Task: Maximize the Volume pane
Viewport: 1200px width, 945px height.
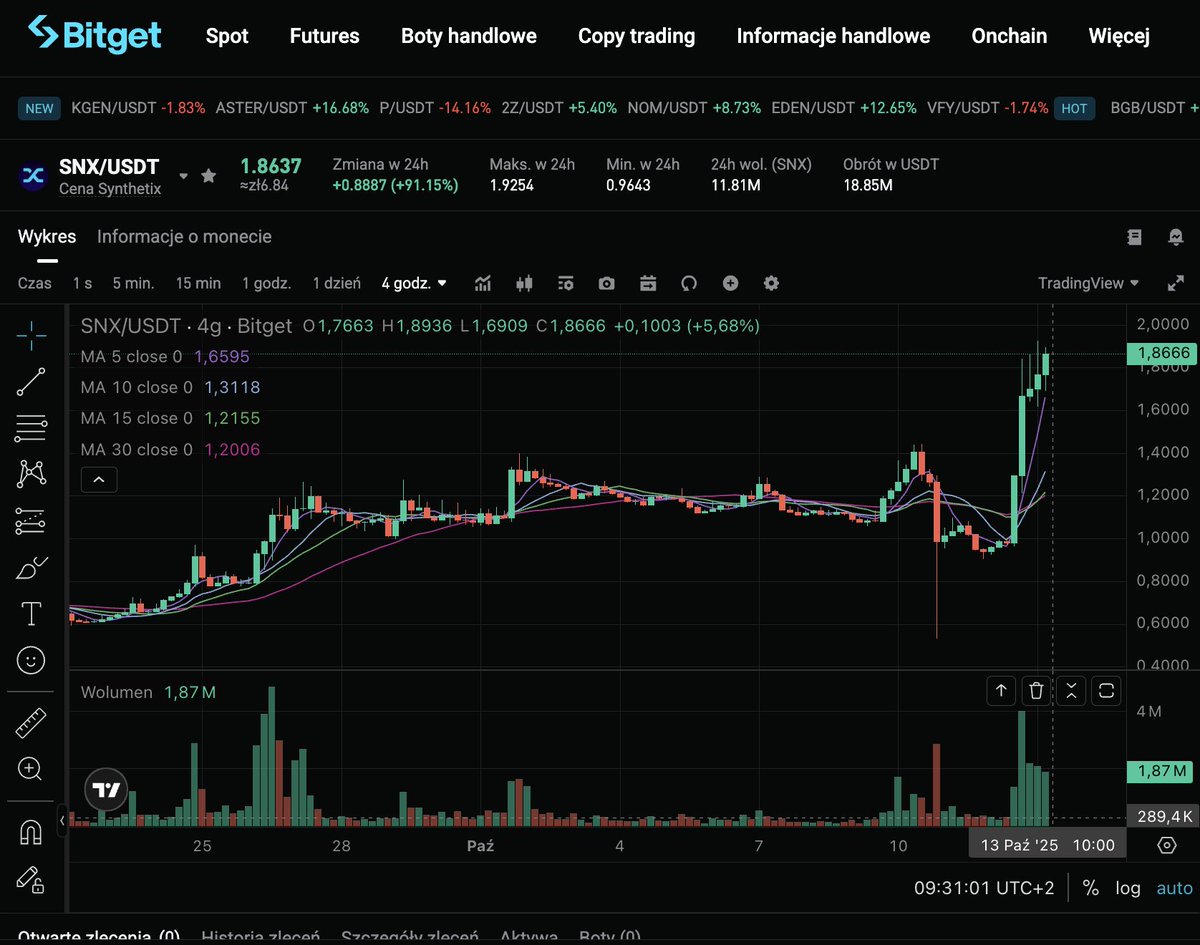Action: pos(1107,690)
